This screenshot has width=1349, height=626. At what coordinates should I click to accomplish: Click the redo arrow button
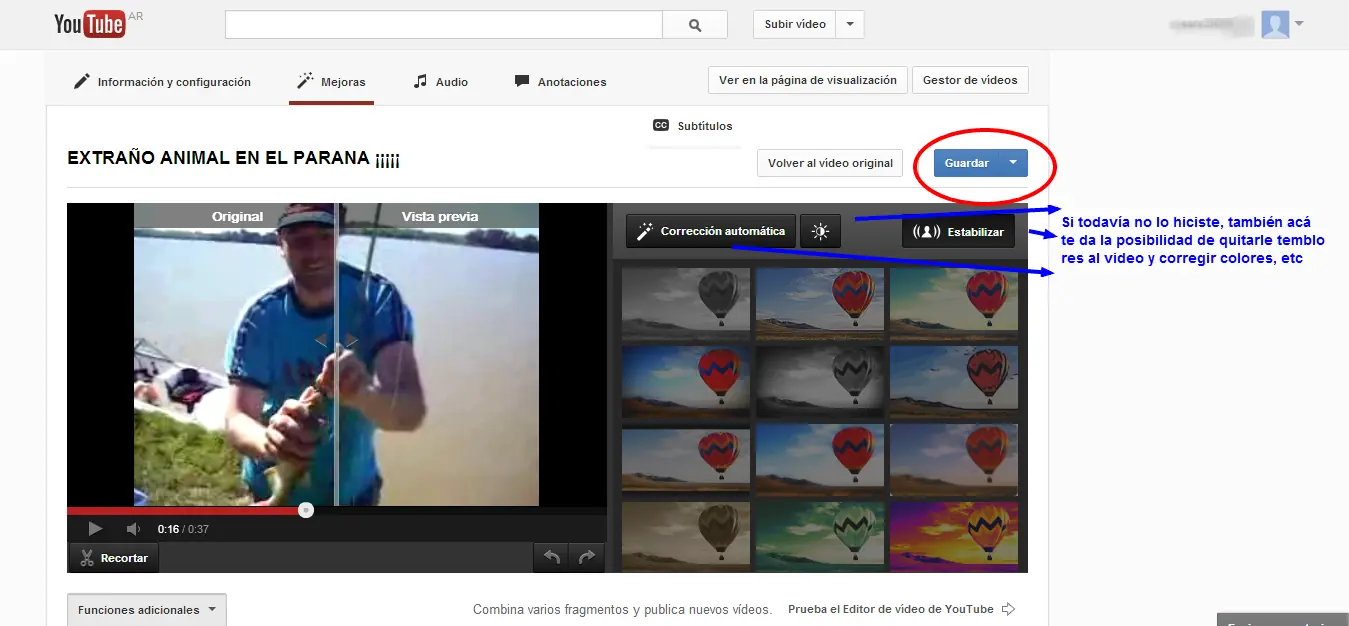pyautogui.click(x=587, y=558)
